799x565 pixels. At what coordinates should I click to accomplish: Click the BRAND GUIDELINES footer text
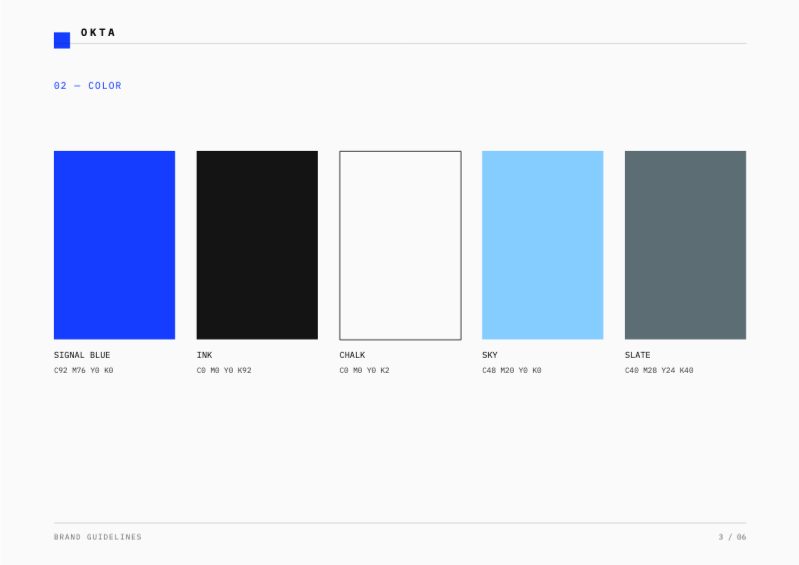pos(98,537)
